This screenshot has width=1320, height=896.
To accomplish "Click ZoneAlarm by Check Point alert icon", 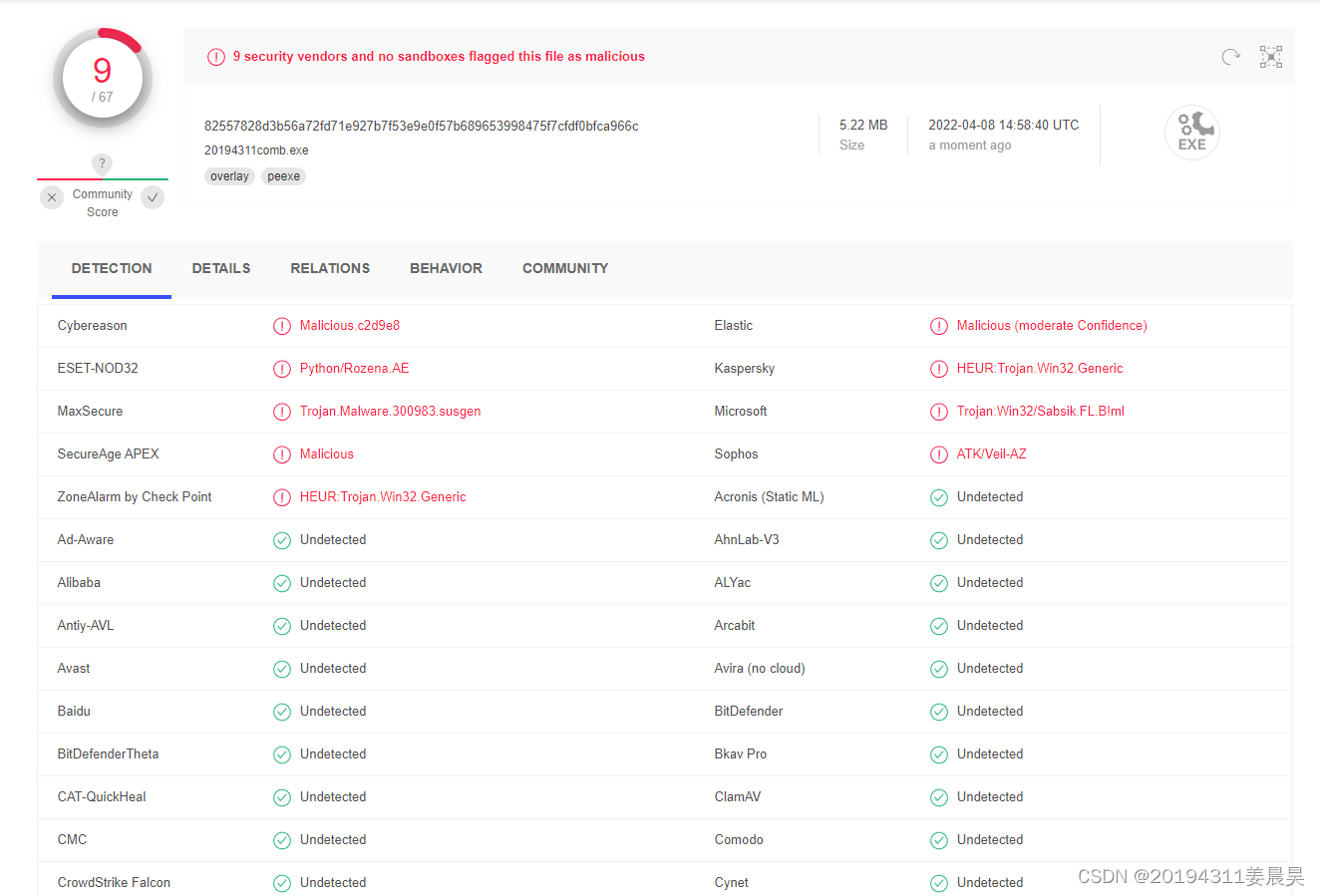I will click(282, 497).
